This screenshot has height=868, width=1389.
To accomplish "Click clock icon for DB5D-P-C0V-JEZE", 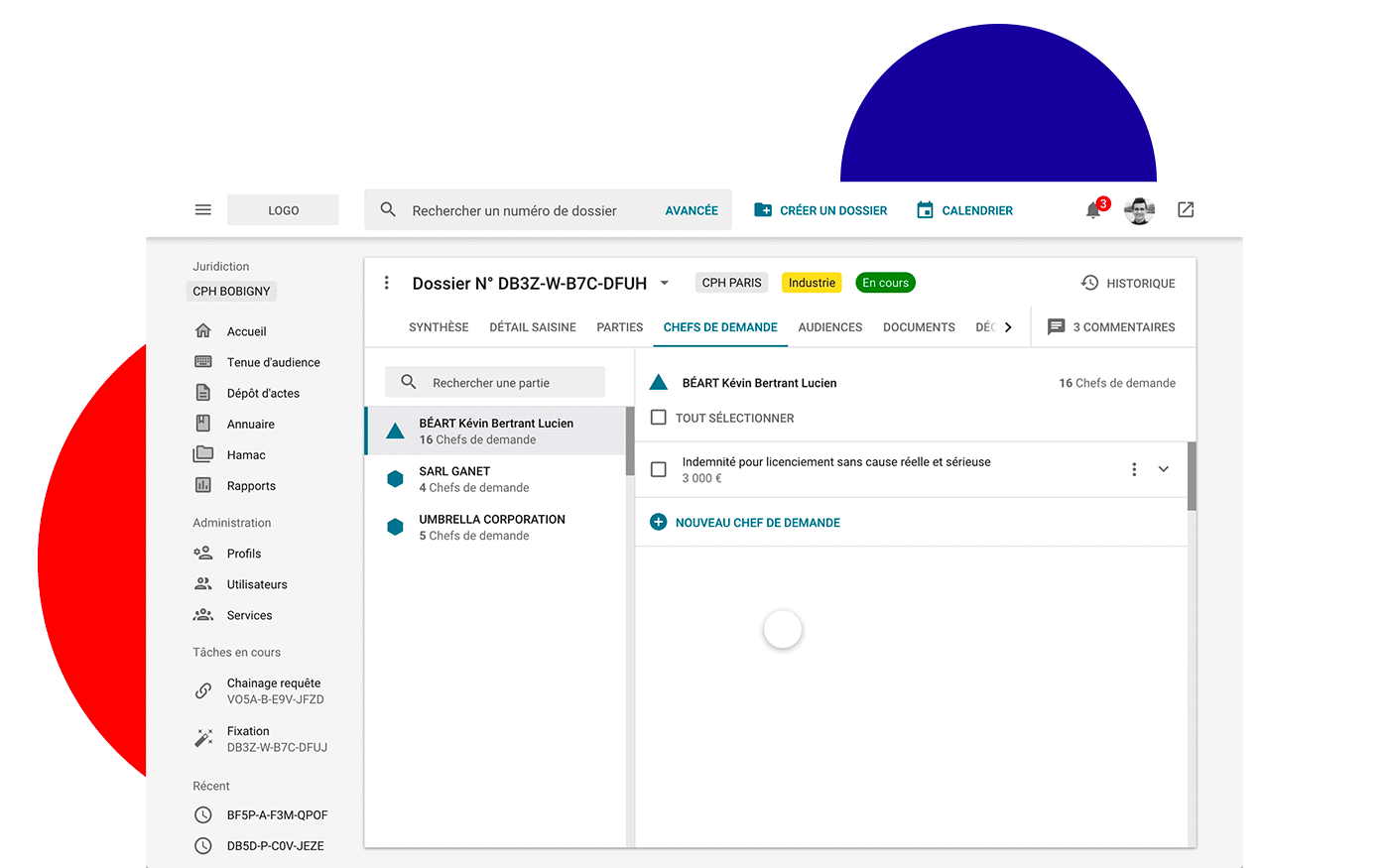I will (x=203, y=846).
